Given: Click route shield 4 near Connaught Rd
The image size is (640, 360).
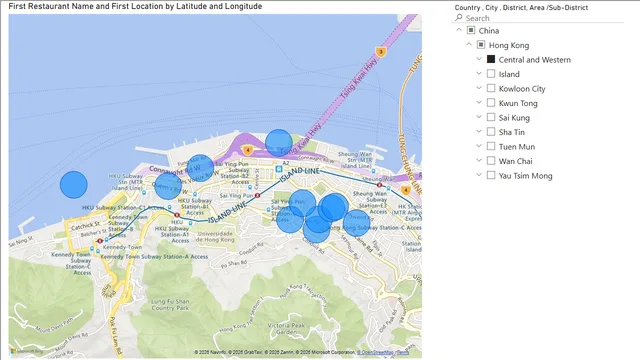Looking at the screenshot, I should [x=247, y=150].
